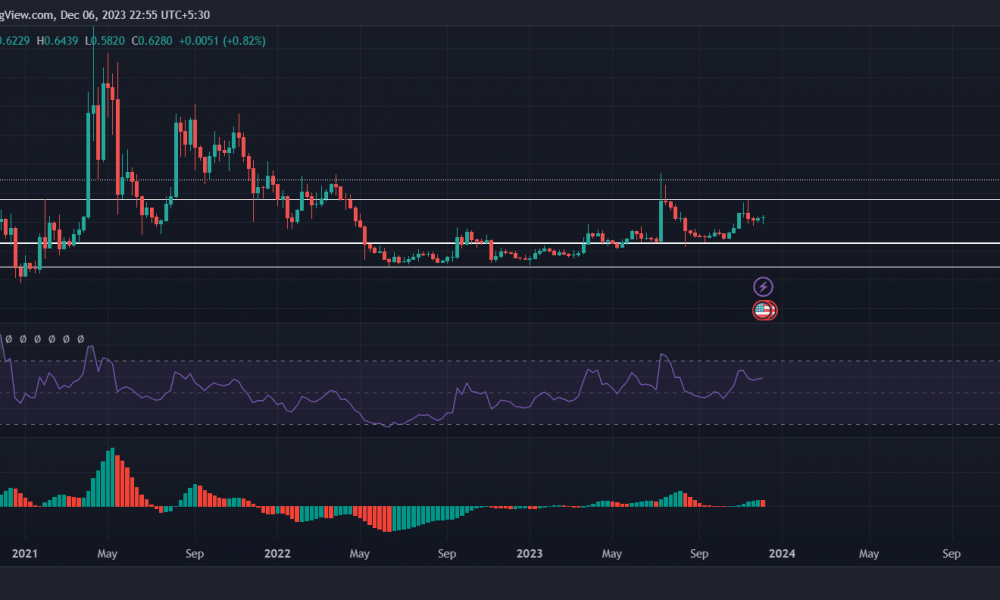Click the change value +0.0051 (+0.82%)
The image size is (1000, 600).
(x=222, y=41)
